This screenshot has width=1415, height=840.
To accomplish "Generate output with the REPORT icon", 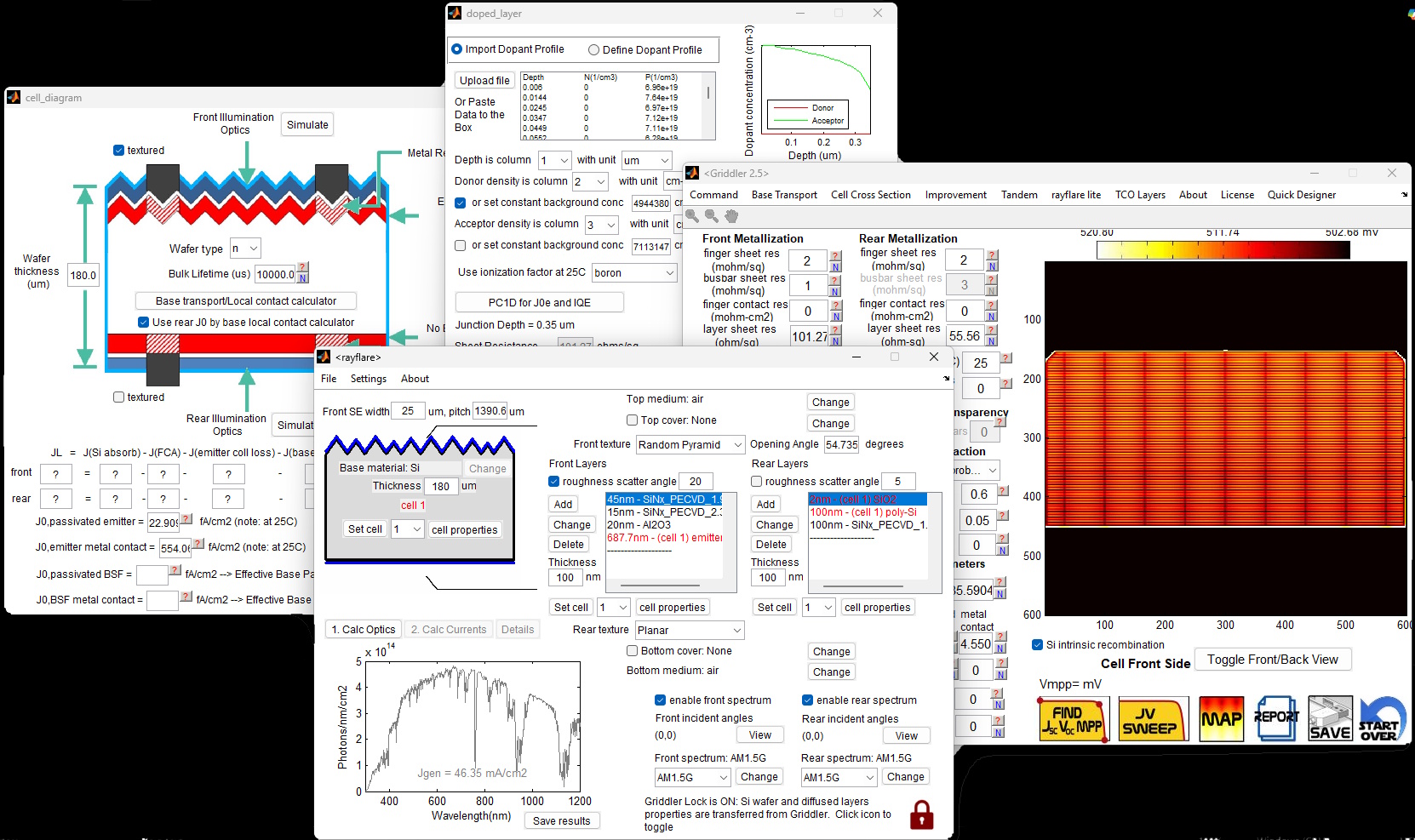I will (x=1276, y=719).
